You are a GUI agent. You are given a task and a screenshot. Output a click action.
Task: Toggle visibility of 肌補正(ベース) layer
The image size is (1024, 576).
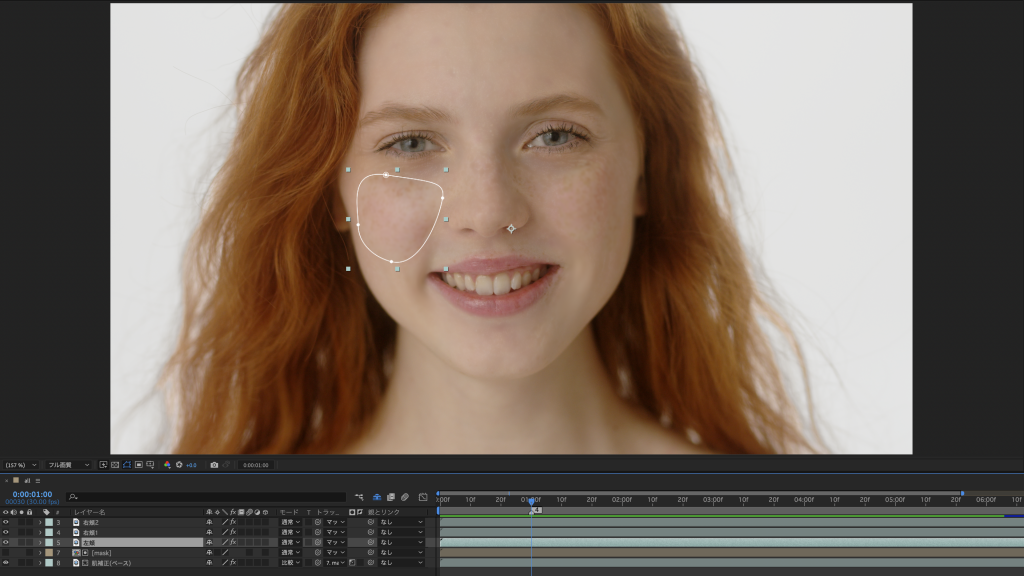pyautogui.click(x=5, y=562)
